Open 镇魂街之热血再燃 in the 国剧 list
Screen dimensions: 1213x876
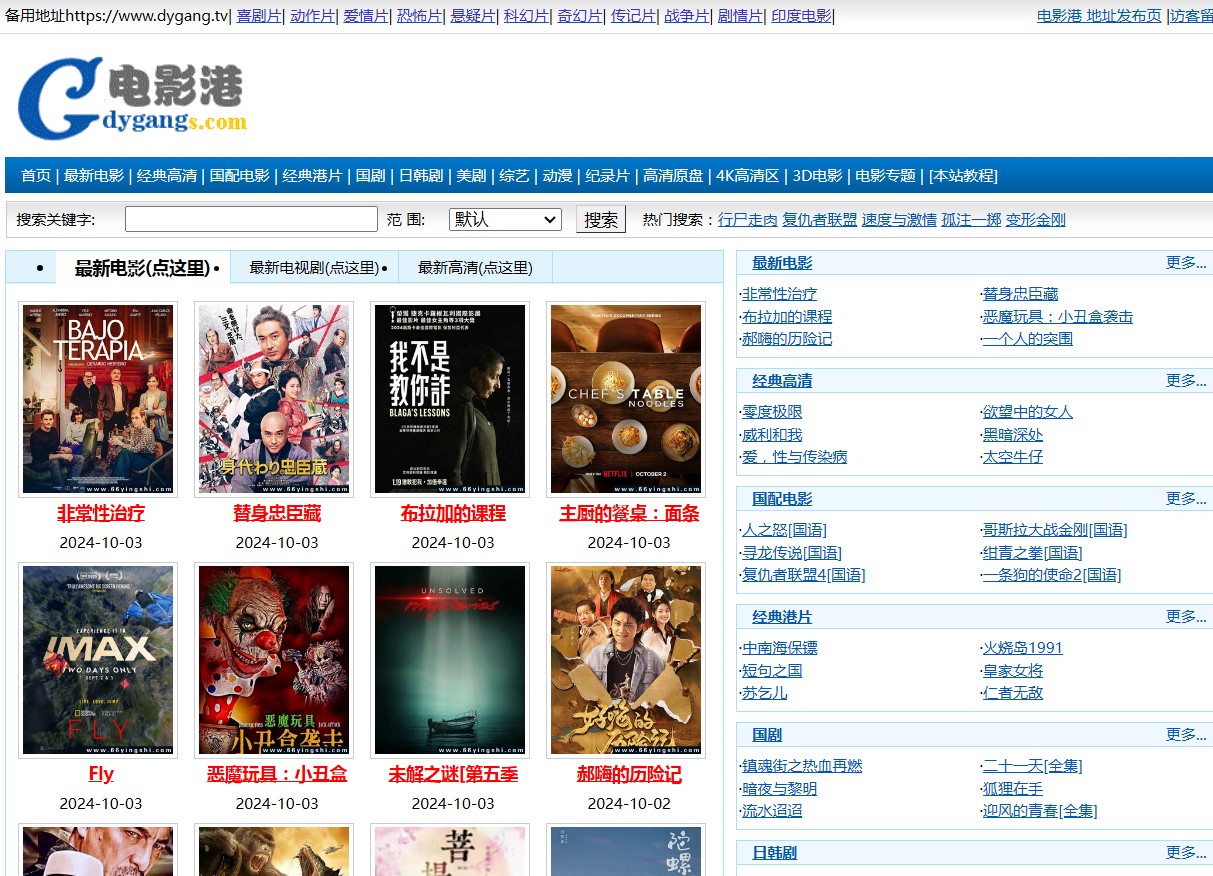(x=802, y=766)
